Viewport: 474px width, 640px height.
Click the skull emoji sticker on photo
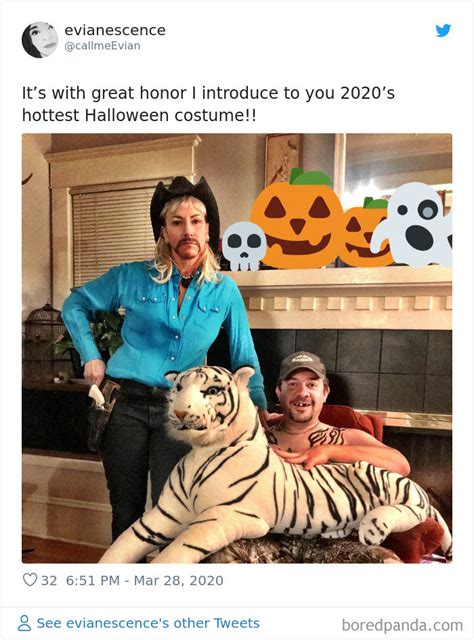click(x=244, y=247)
